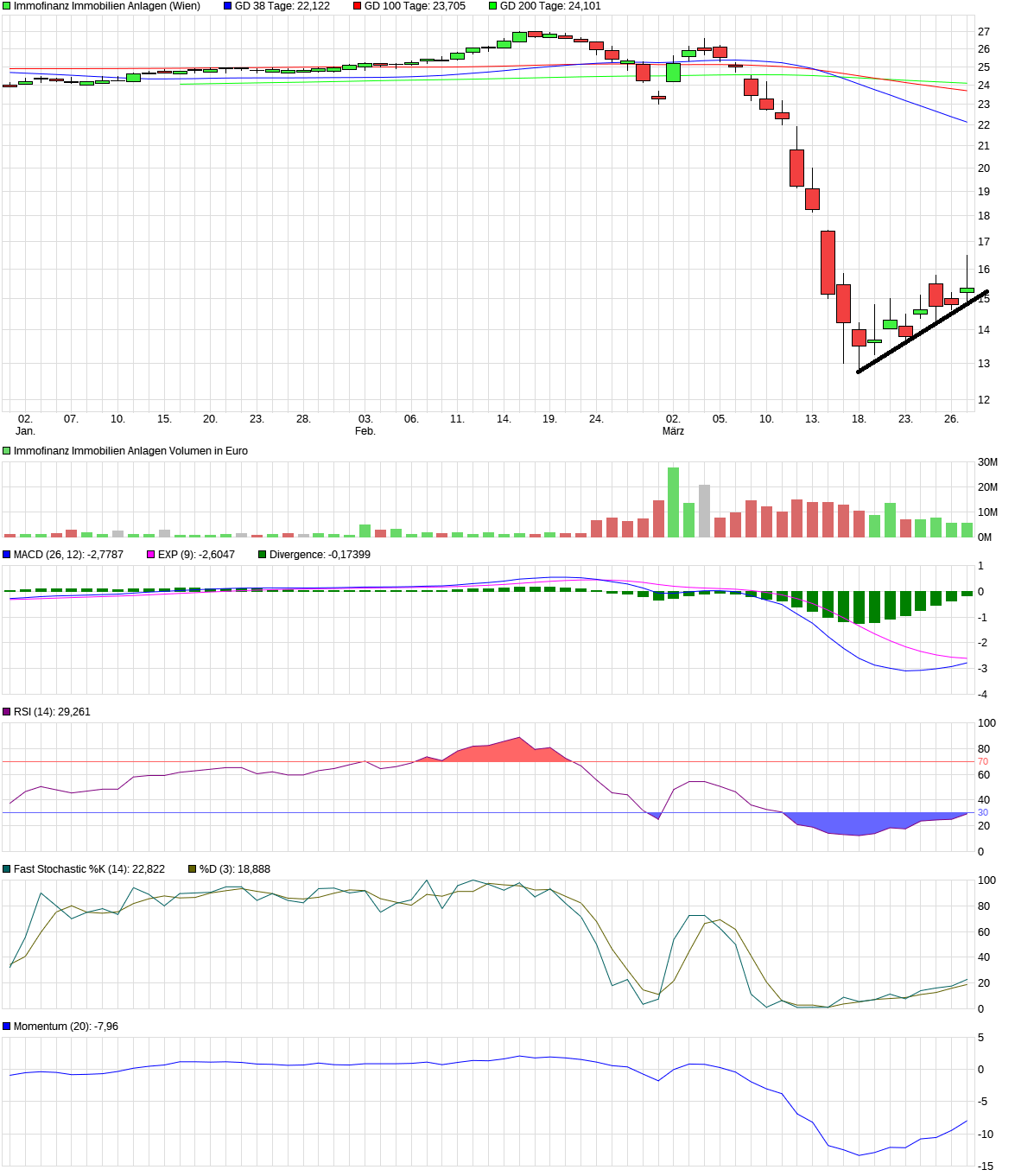This screenshot has height=1176, width=1015.
Task: Click the 26. date label on the axis
Action: pos(951,419)
